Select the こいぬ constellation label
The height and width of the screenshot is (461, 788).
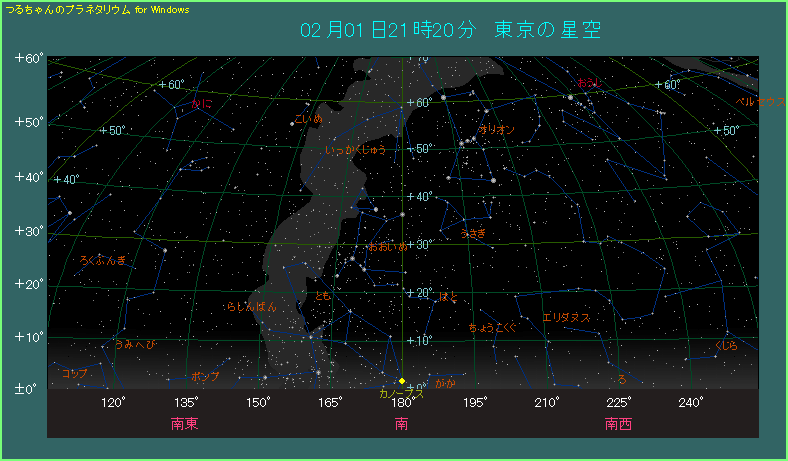(x=309, y=119)
